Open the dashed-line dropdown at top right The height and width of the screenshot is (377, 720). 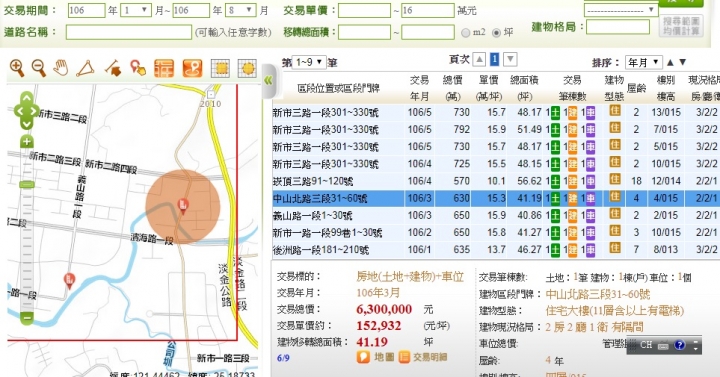point(621,10)
